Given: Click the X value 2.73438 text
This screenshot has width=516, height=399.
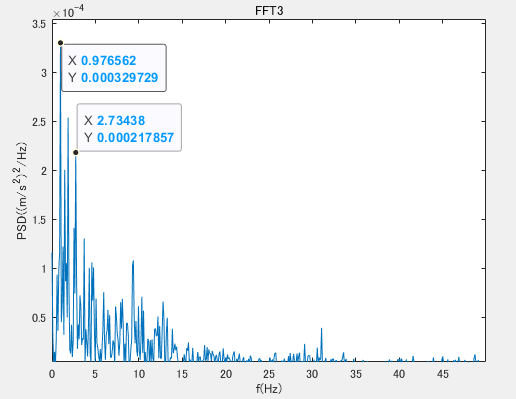Looking at the screenshot, I should pos(121,120).
